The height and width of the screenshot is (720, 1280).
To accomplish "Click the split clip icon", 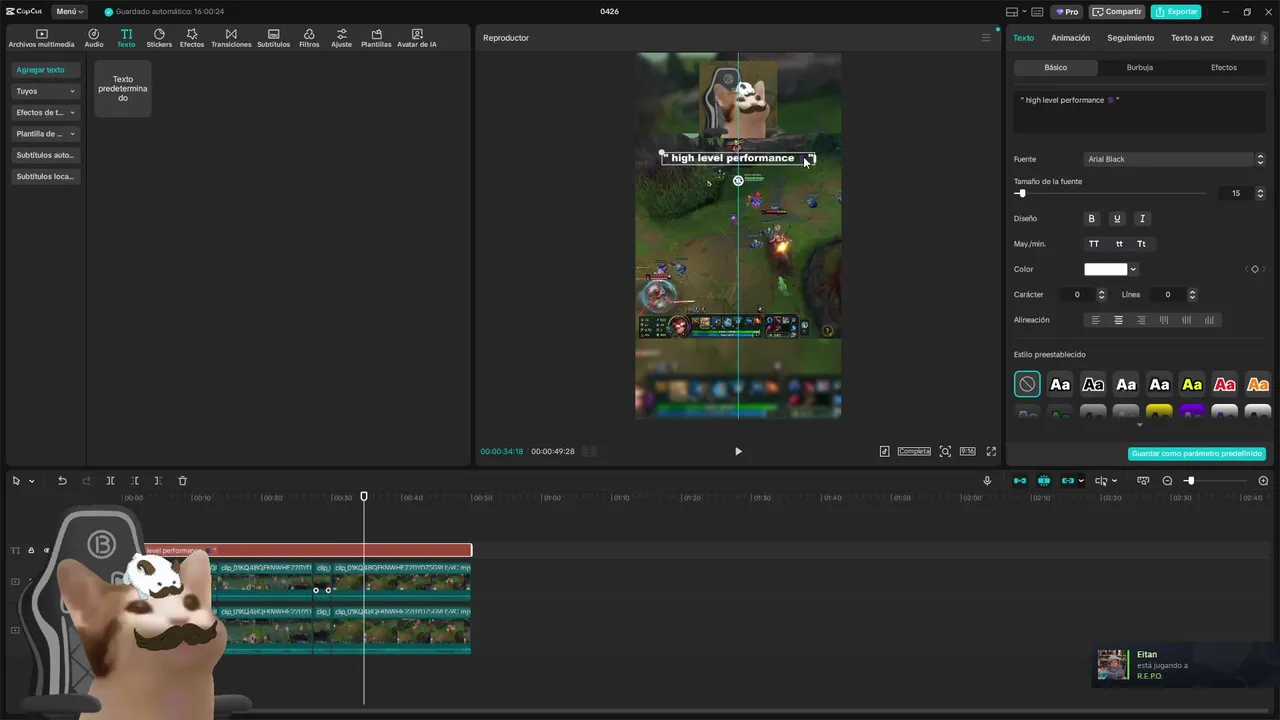I will click(x=110, y=481).
